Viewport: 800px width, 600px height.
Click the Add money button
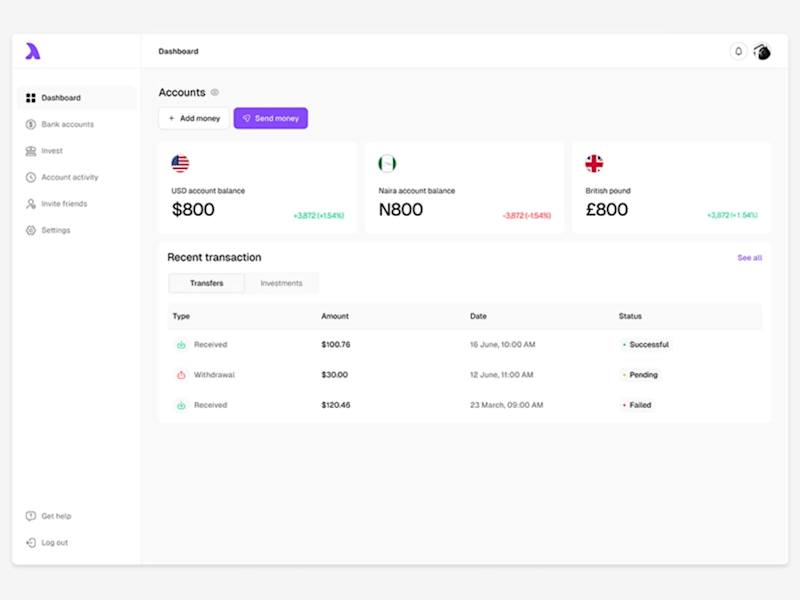tap(194, 118)
